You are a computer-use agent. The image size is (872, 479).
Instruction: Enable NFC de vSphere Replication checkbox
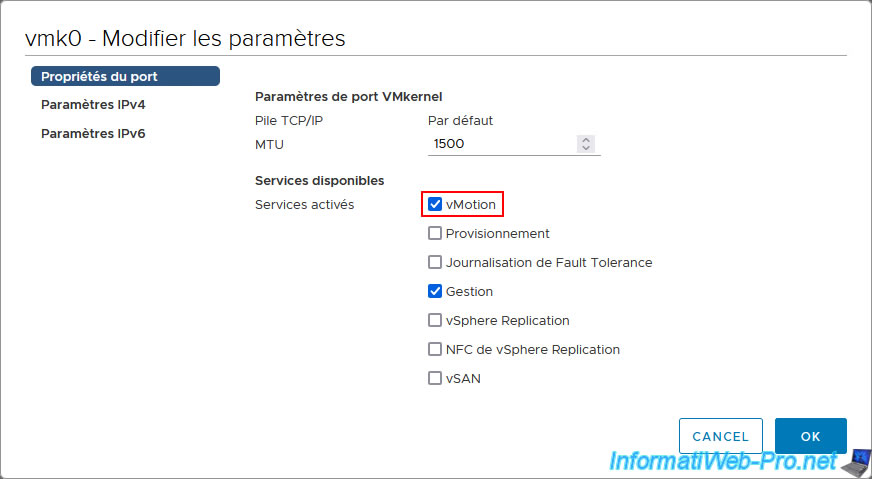tap(434, 349)
